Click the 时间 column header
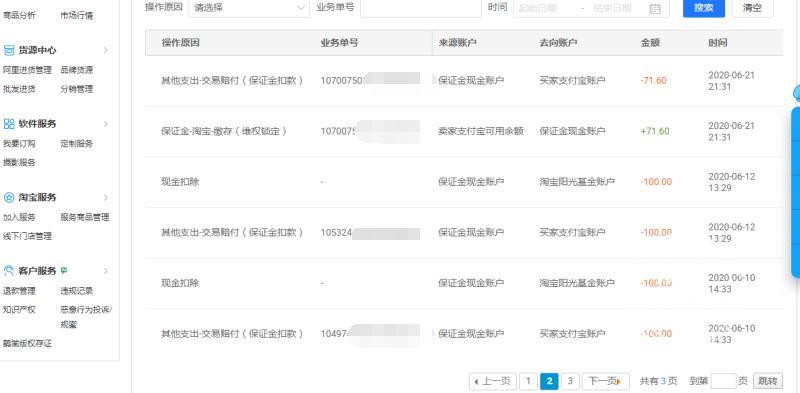The height and width of the screenshot is (393, 800). tap(717, 43)
